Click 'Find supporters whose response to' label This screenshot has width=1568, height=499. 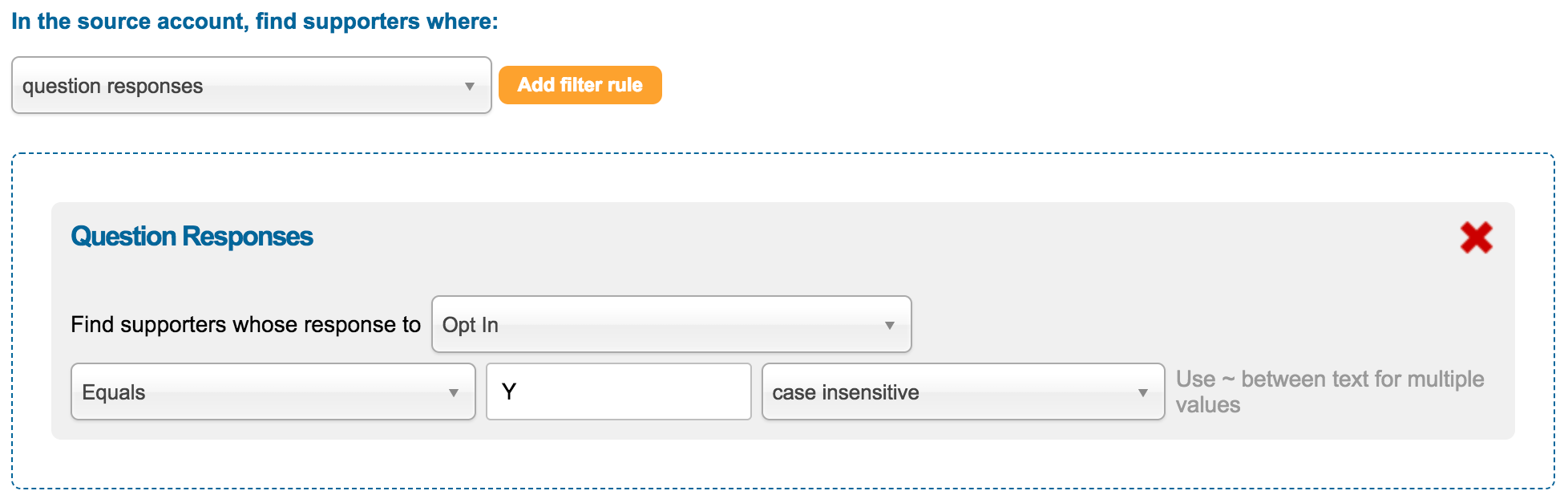[x=245, y=325]
